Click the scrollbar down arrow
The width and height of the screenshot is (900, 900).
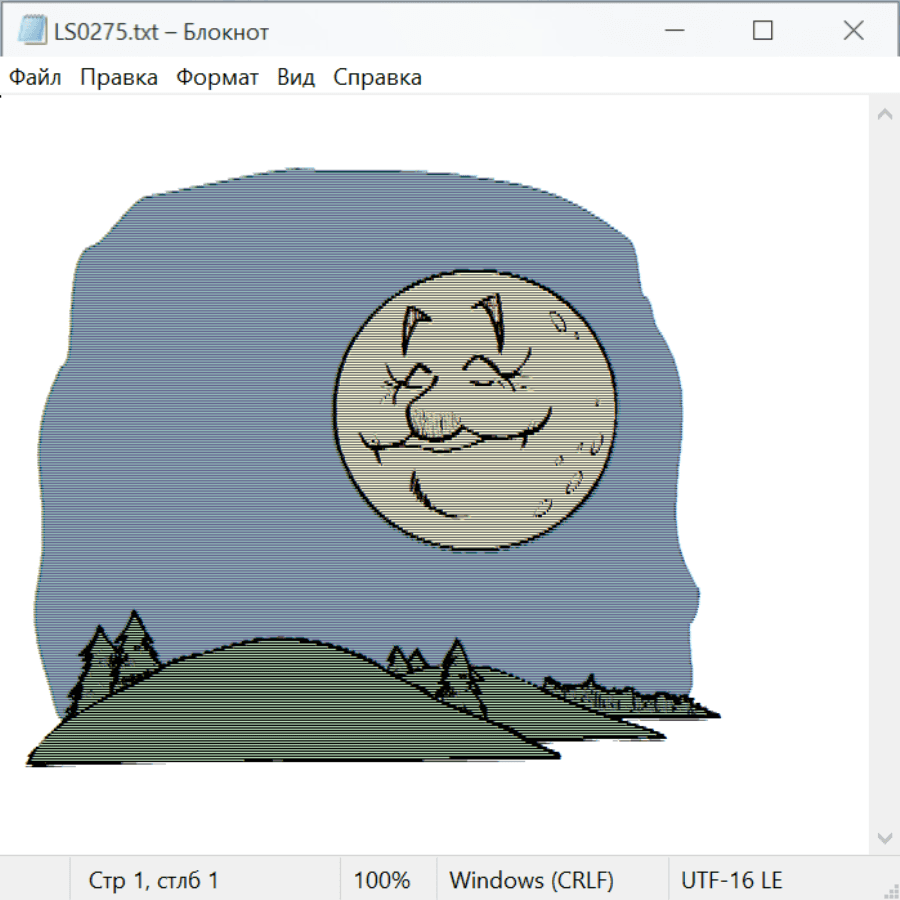click(884, 836)
